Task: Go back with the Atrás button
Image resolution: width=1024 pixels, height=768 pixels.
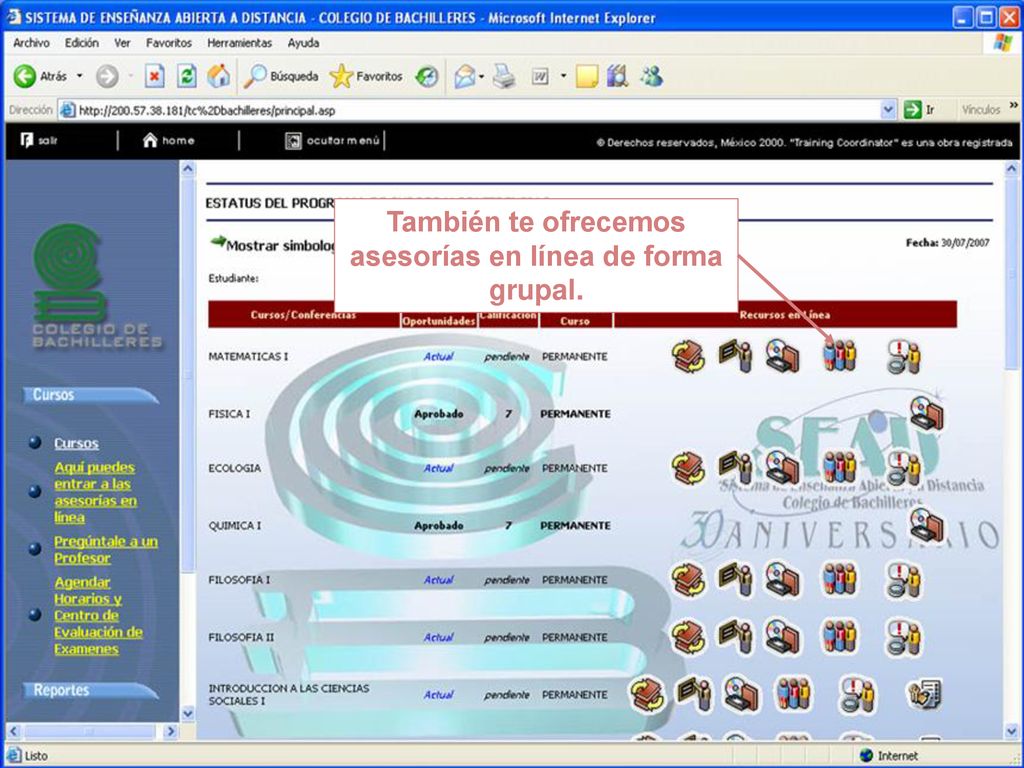Action: (40, 76)
